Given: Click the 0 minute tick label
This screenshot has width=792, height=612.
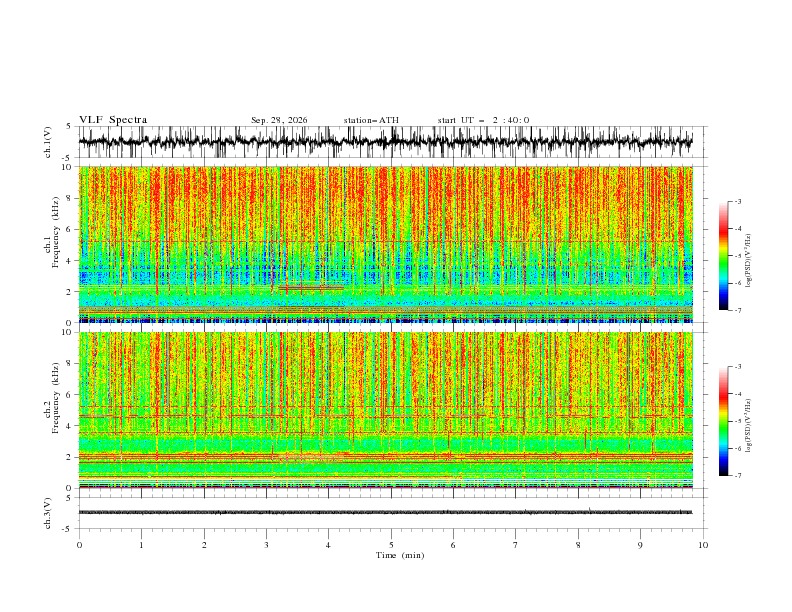Looking at the screenshot, I should [79, 545].
